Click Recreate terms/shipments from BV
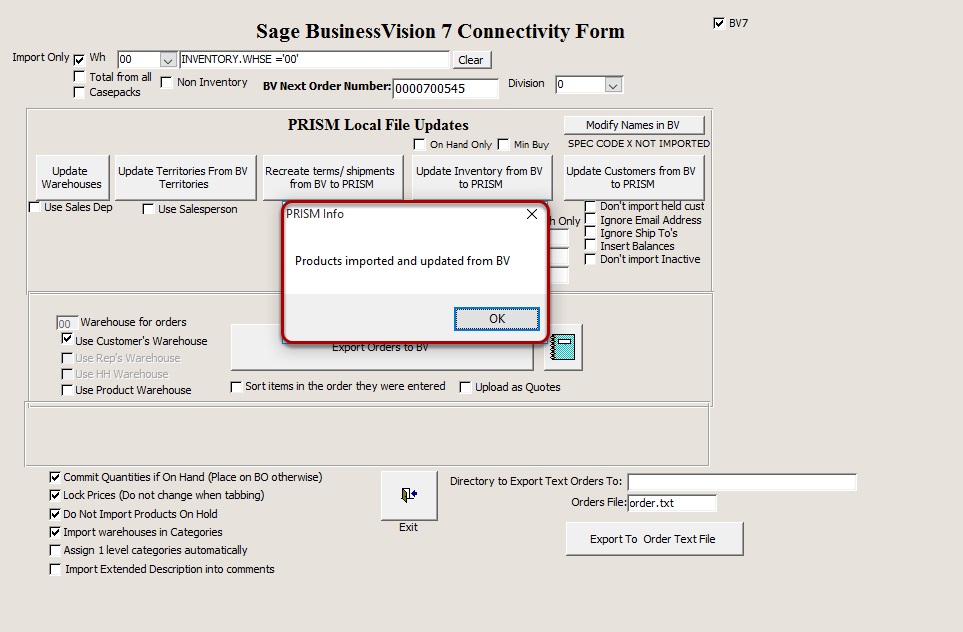Screen dimensions: 963x632 click(332, 178)
